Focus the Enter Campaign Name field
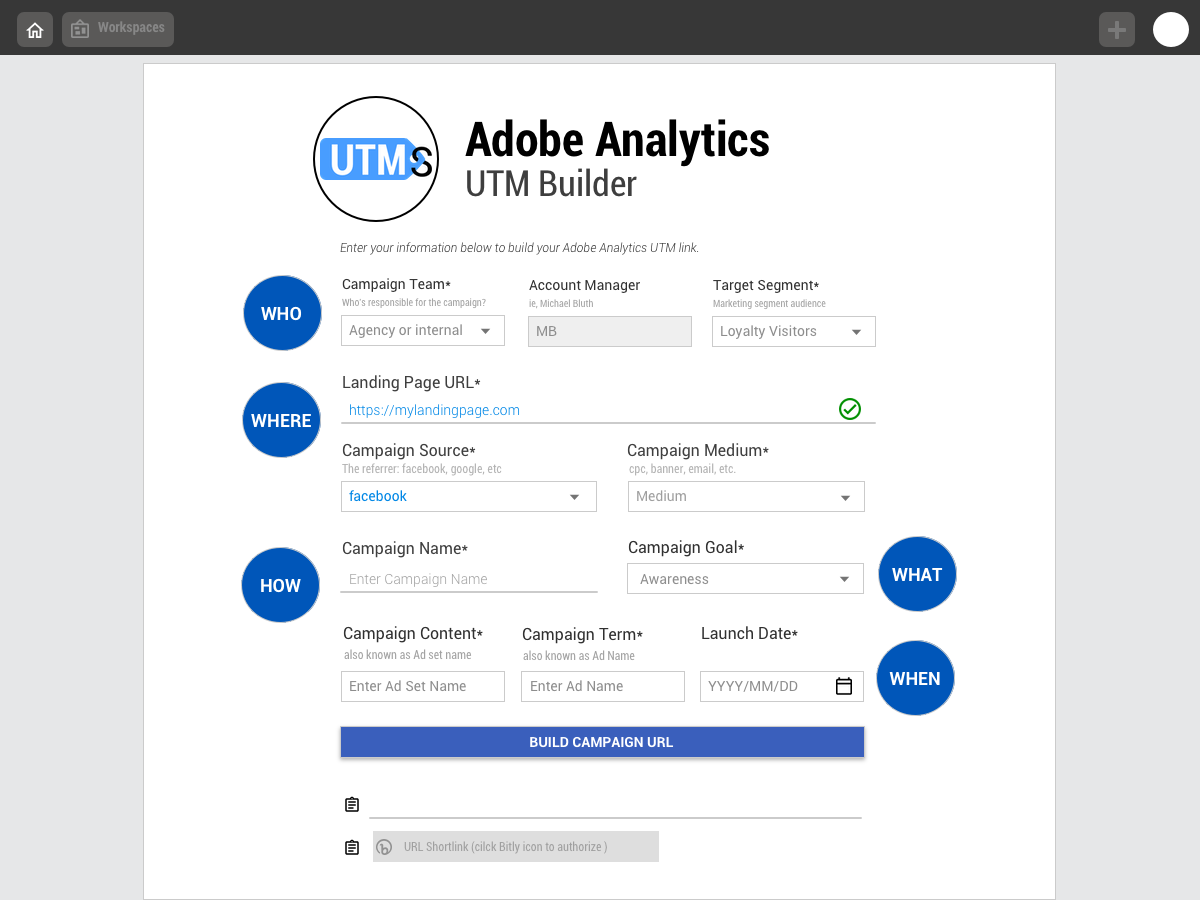The image size is (1200, 900). click(469, 579)
